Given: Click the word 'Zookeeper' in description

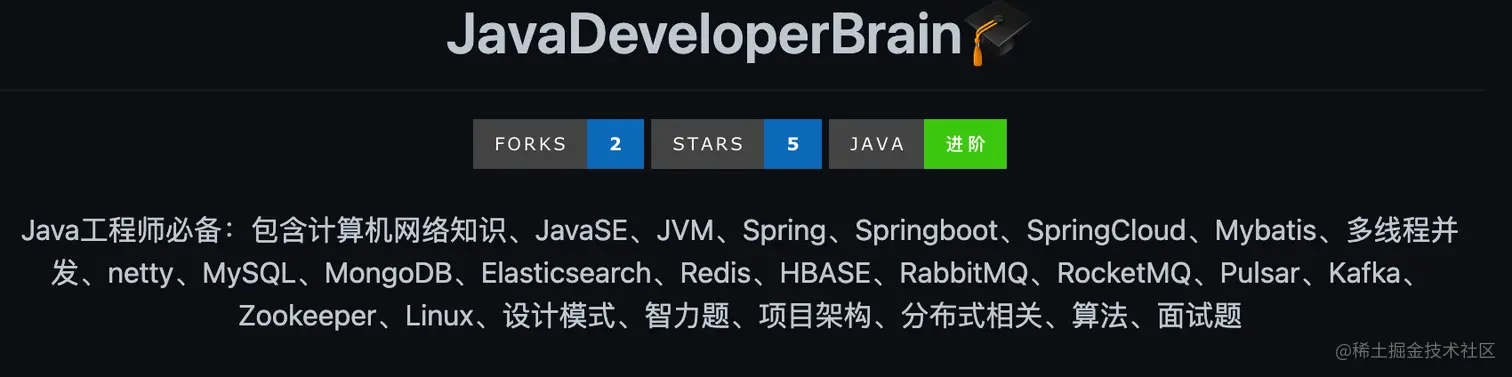Looking at the screenshot, I should coord(307,316).
